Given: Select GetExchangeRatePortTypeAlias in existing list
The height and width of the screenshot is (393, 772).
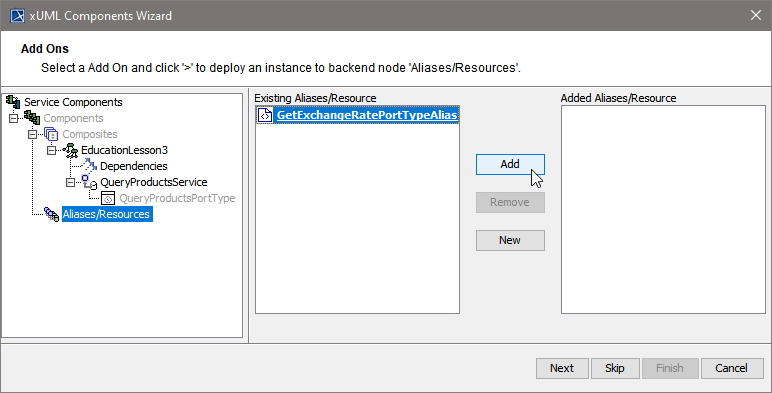Looking at the screenshot, I should (x=367, y=115).
